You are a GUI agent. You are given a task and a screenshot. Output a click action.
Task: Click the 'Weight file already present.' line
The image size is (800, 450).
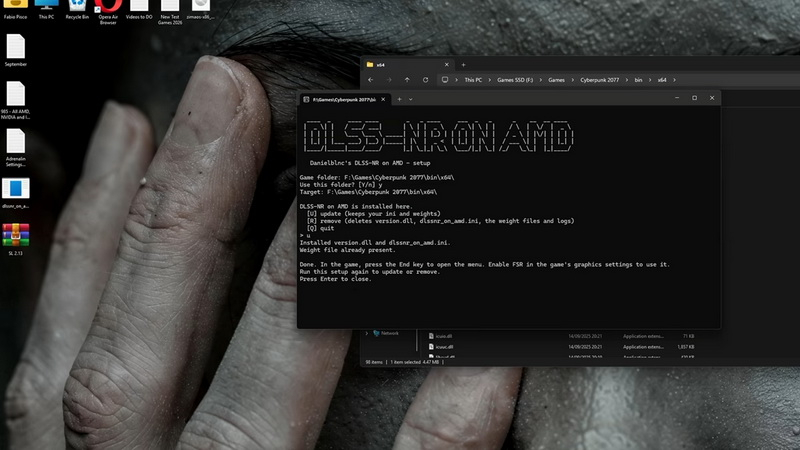(x=347, y=250)
